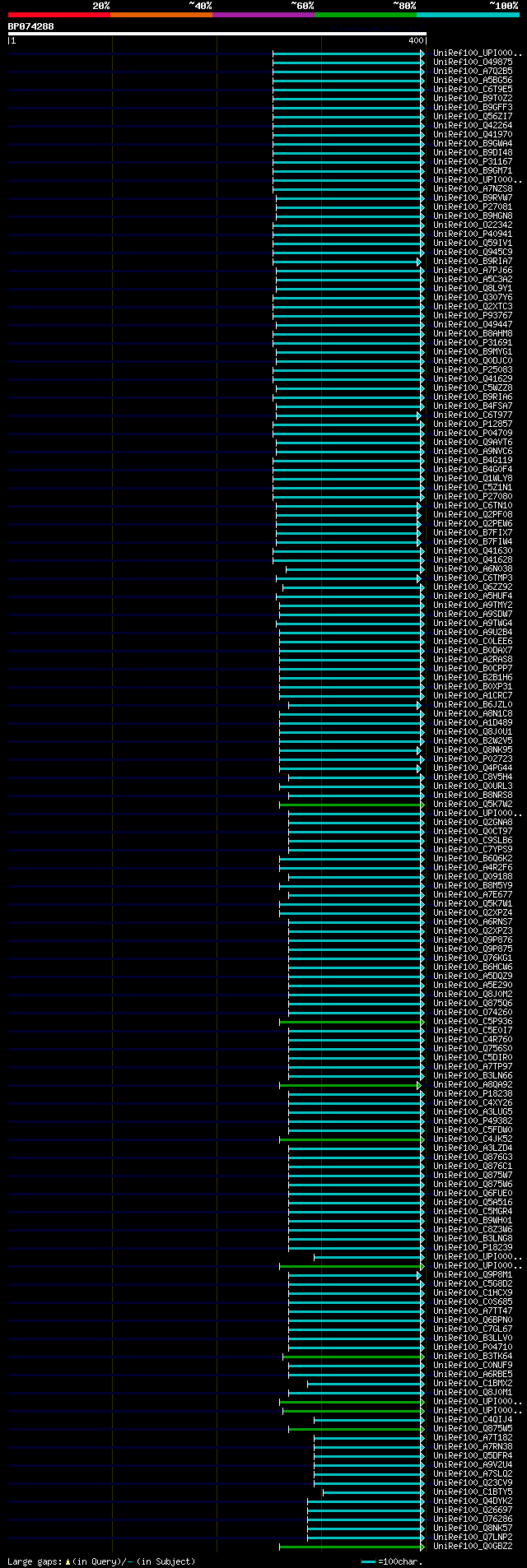Select the UniRef100_A8QA92 label

coord(473,1084)
